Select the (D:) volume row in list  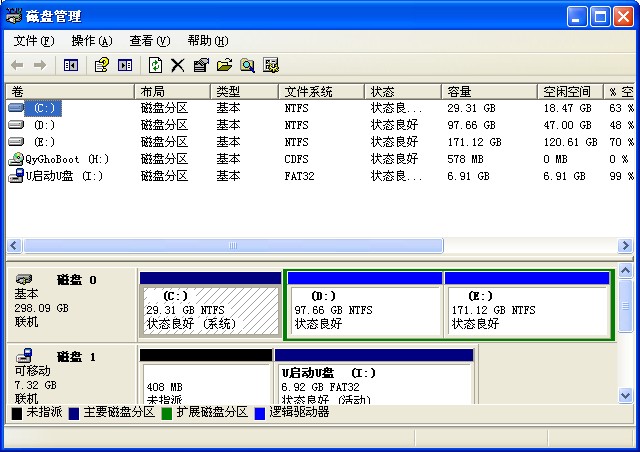point(45,125)
